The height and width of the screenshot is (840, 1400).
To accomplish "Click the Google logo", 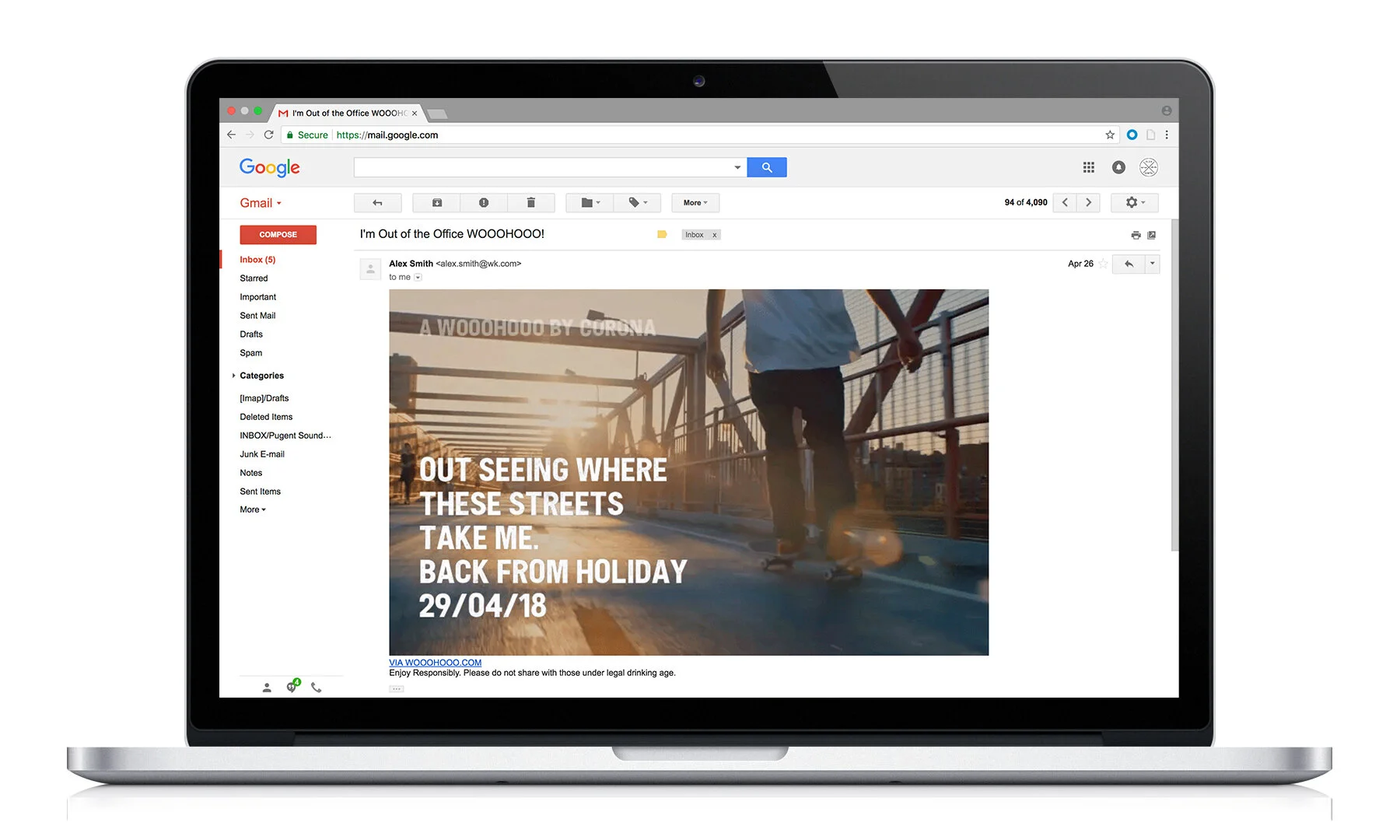I will click(x=270, y=167).
